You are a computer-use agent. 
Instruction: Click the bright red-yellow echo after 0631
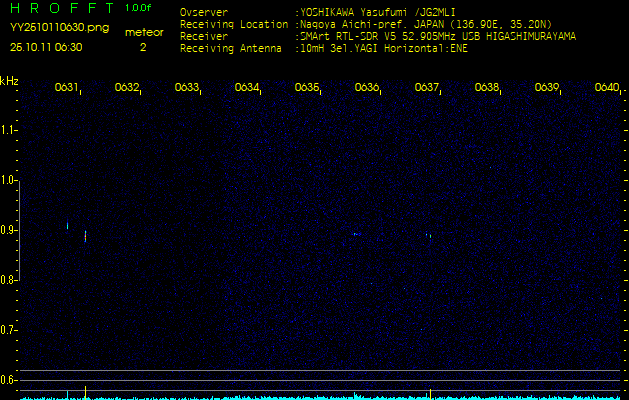(x=85, y=236)
